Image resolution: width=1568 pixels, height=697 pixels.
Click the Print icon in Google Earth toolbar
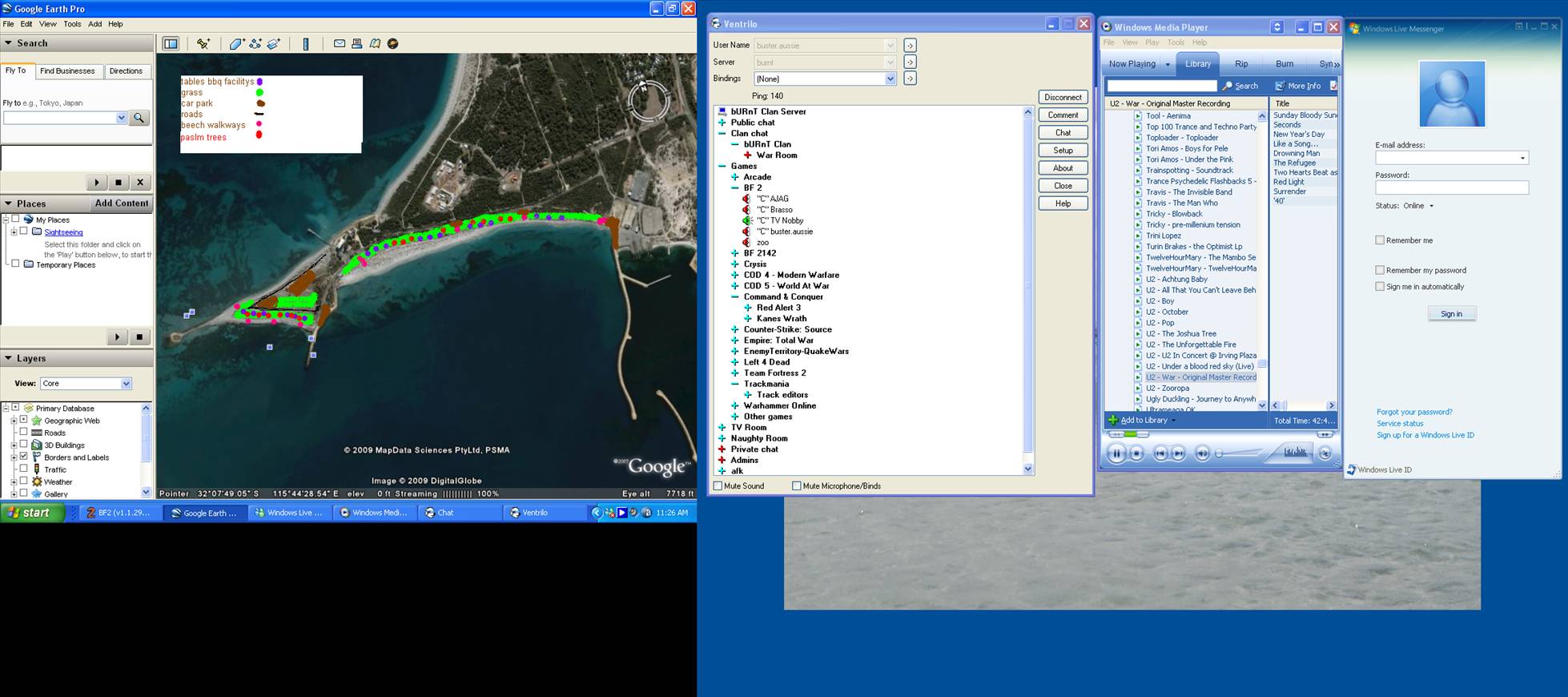357,44
